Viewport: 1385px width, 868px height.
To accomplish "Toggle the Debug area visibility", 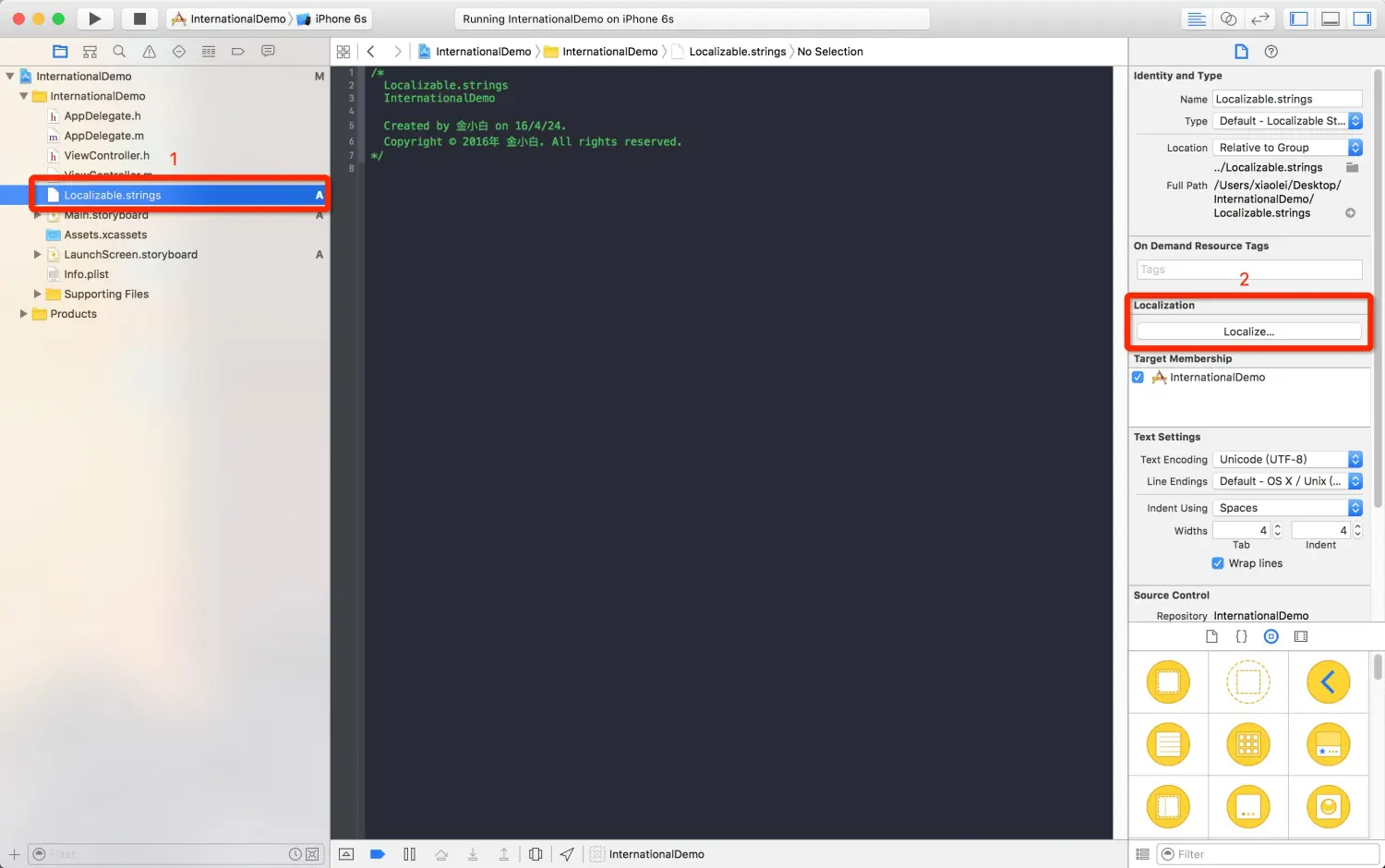I will pyautogui.click(x=1331, y=18).
